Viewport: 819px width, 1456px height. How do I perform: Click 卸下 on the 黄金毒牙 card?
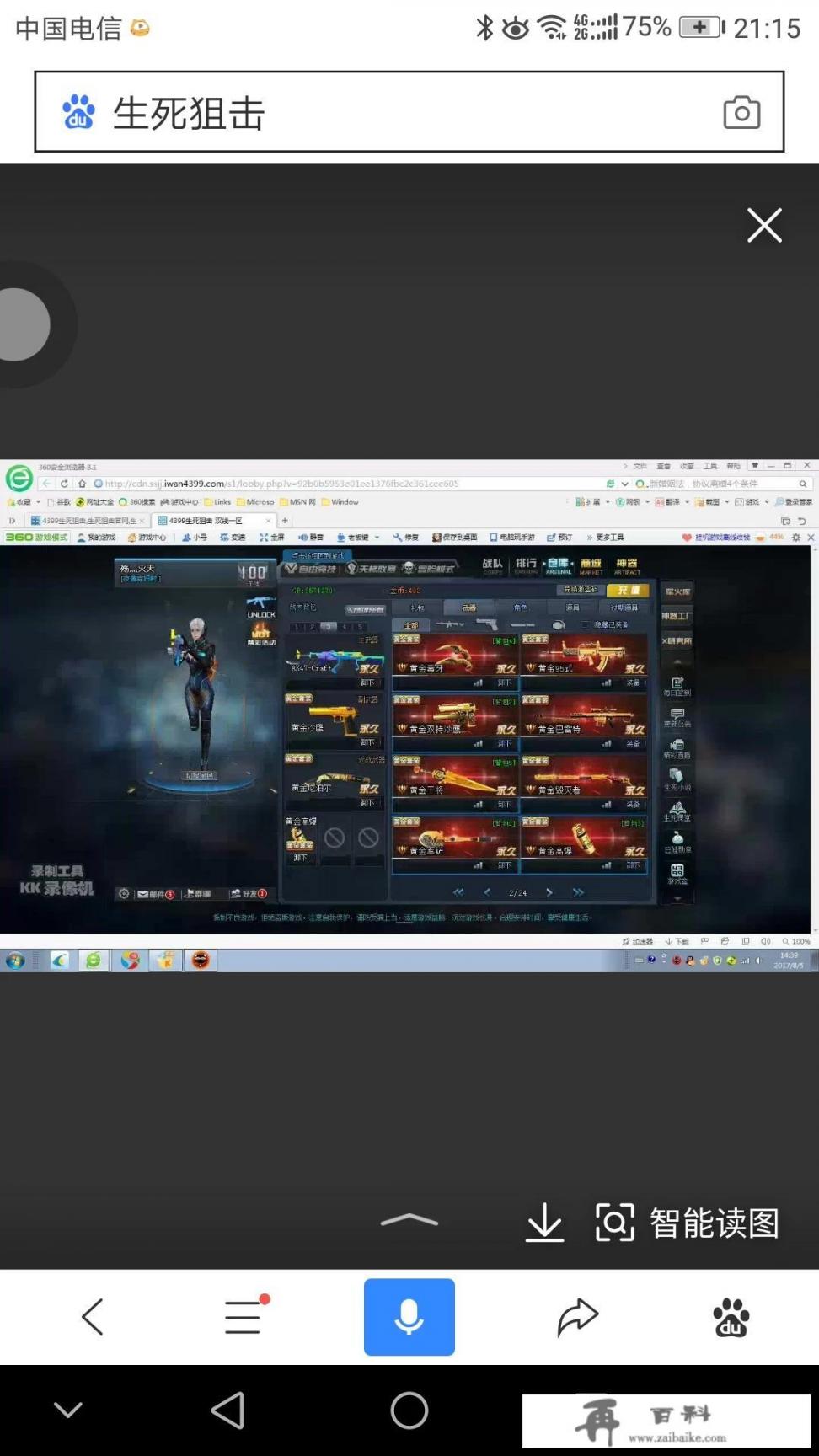coord(504,682)
